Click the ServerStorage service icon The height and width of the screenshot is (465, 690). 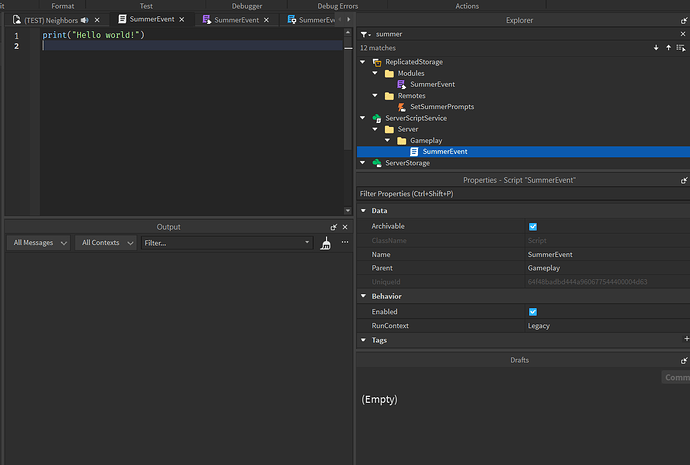tap(377, 163)
